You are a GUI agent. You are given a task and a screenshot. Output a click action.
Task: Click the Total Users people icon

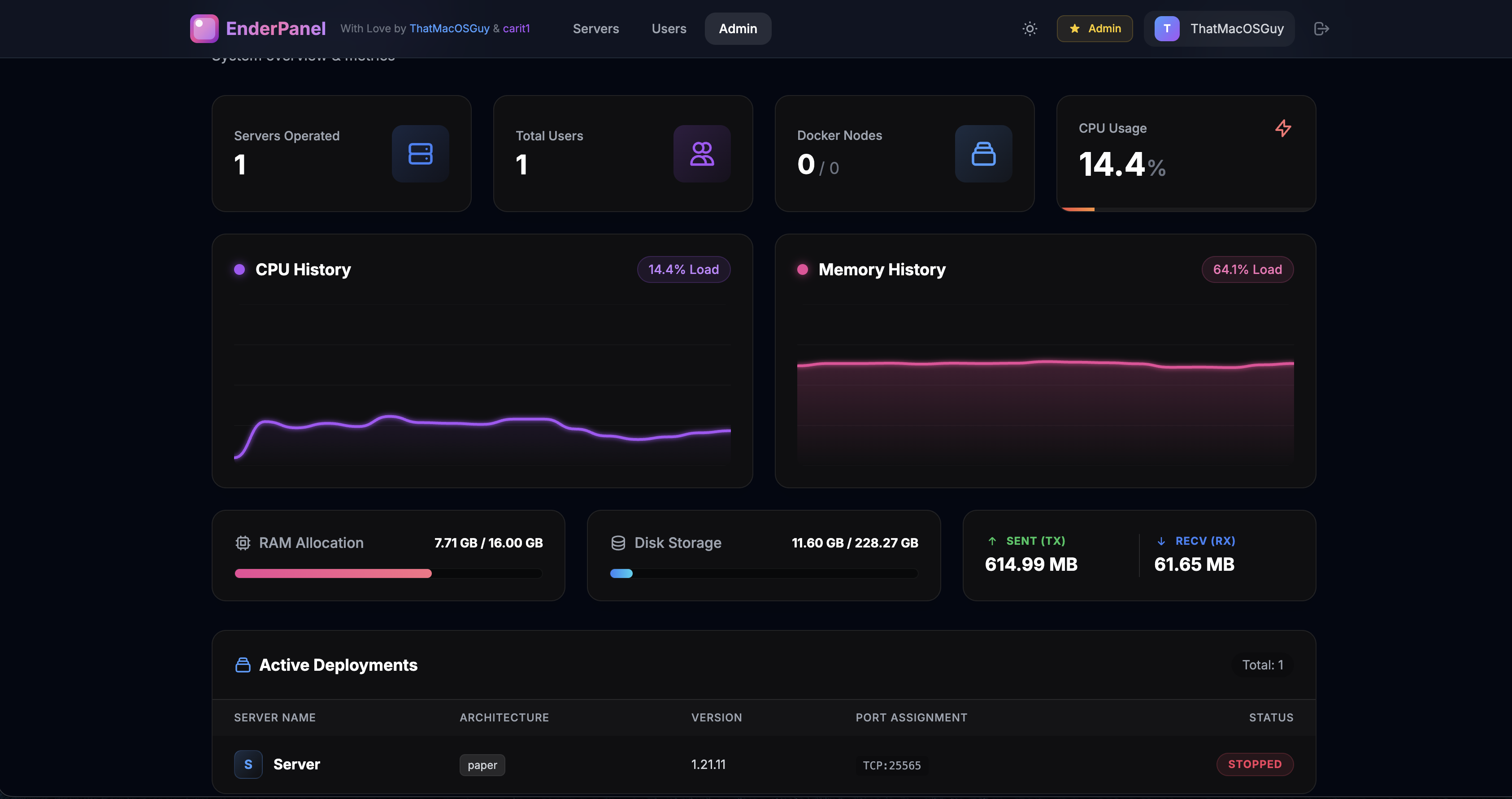[x=701, y=153]
